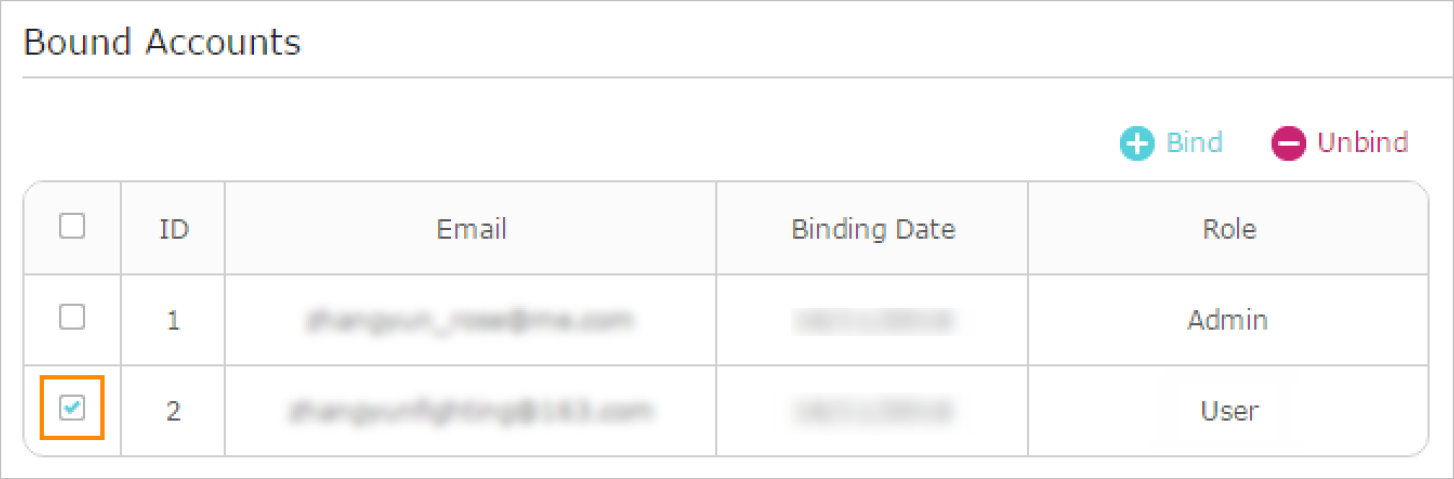The height and width of the screenshot is (479, 1454).
Task: Click the ID column header
Action: coord(174,229)
